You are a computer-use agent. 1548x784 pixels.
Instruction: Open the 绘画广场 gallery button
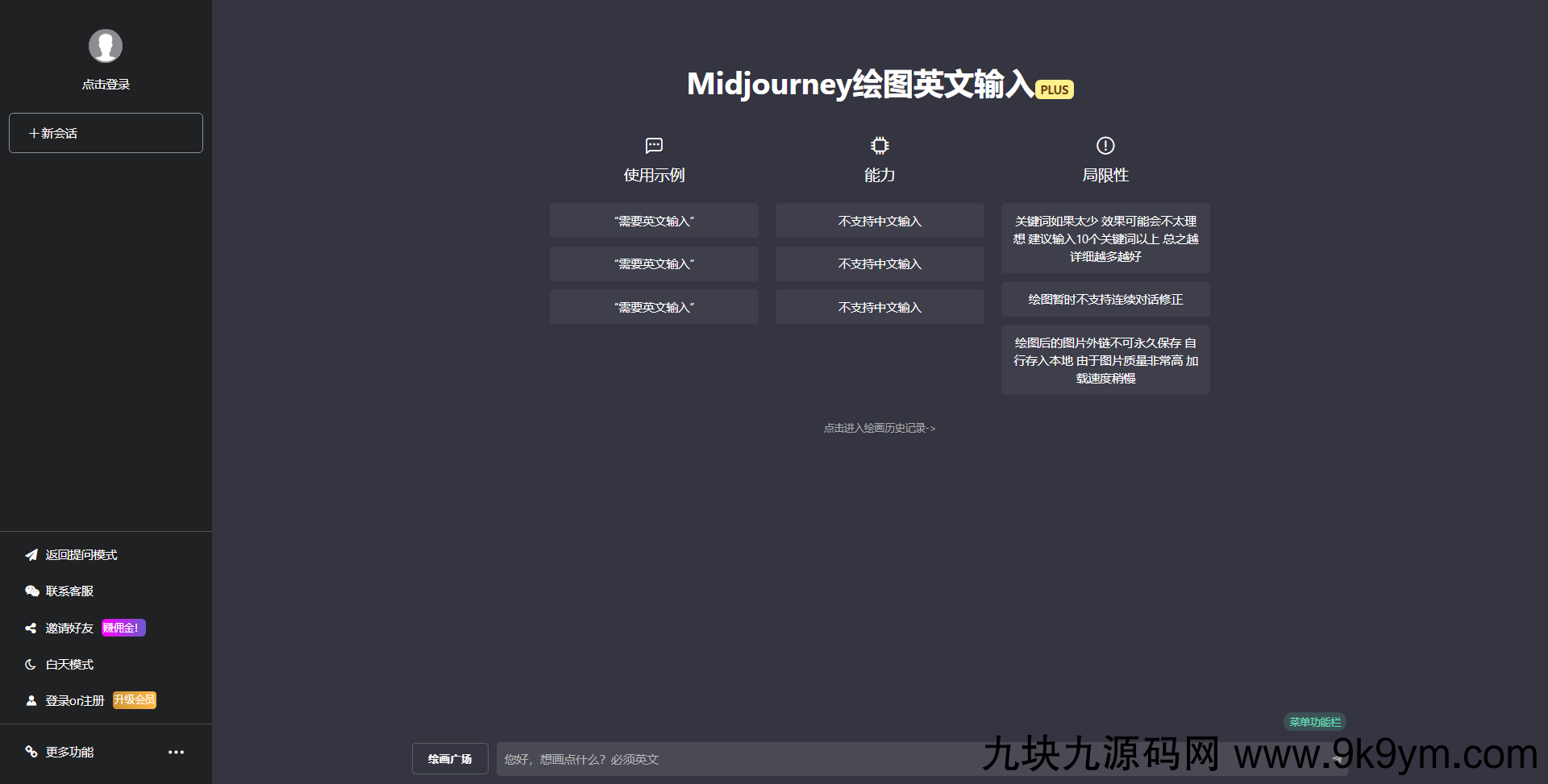click(450, 759)
